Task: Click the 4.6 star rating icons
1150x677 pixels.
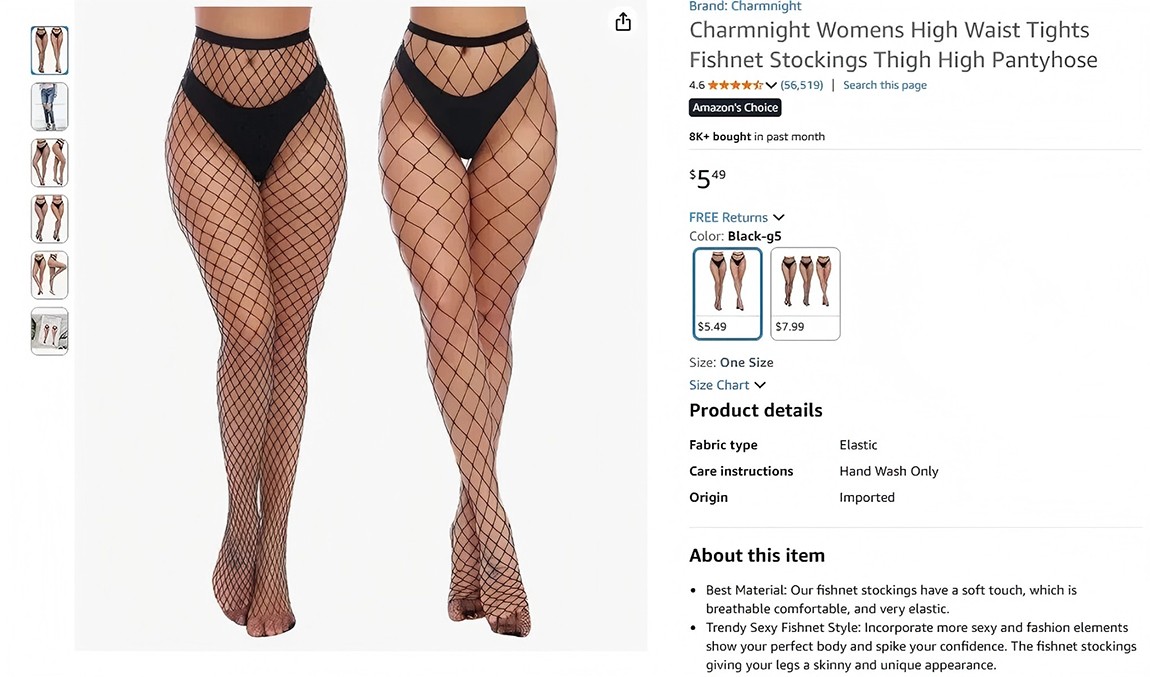Action: click(x=735, y=85)
